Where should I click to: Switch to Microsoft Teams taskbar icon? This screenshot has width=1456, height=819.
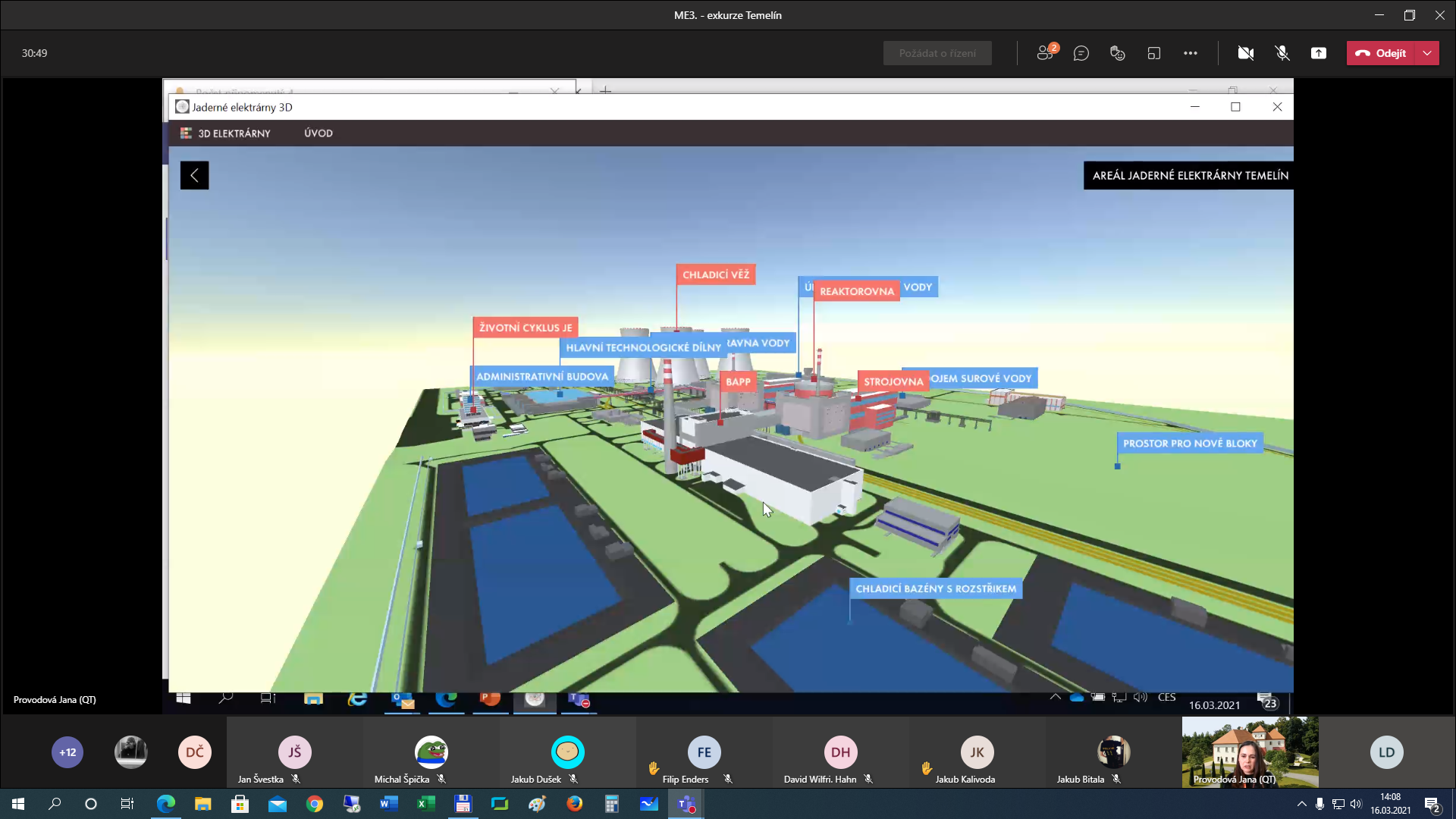point(686,804)
